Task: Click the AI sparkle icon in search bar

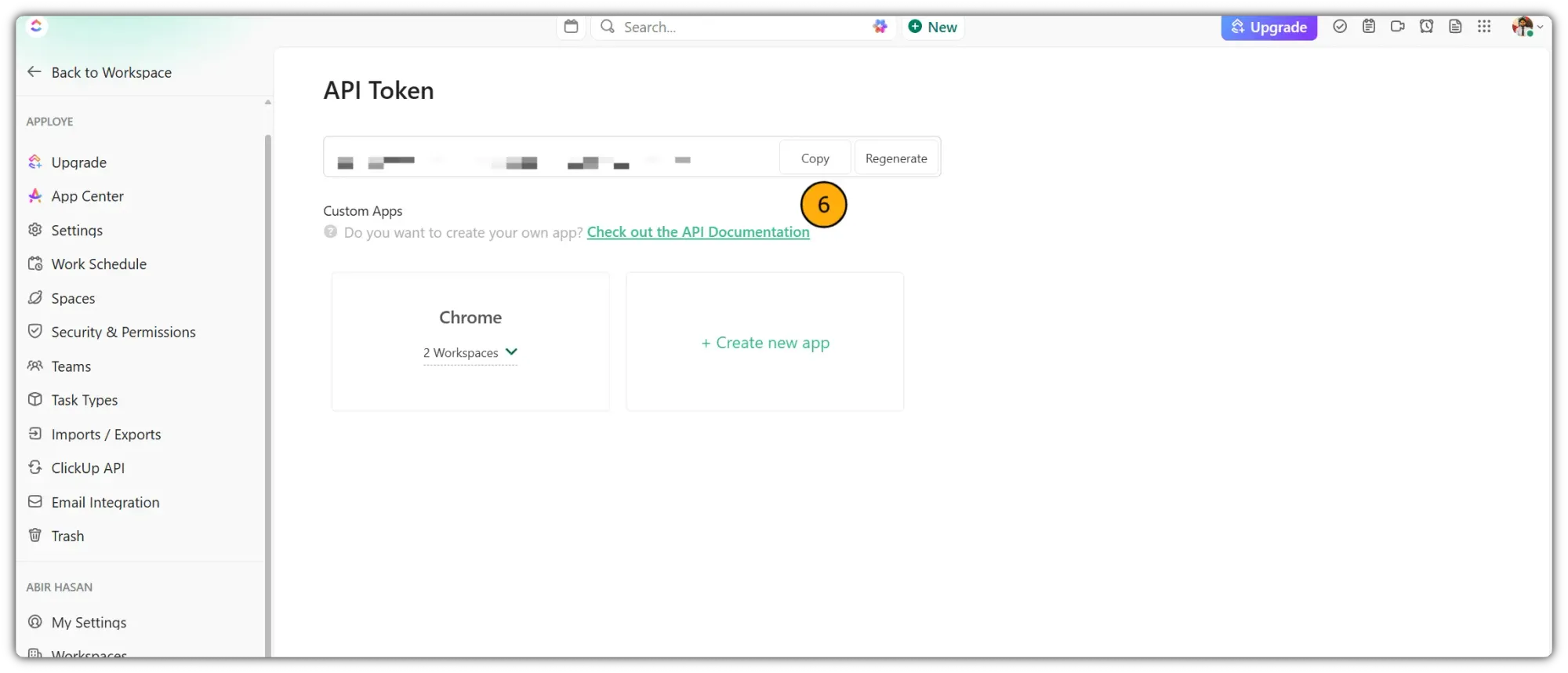Action: click(x=880, y=27)
